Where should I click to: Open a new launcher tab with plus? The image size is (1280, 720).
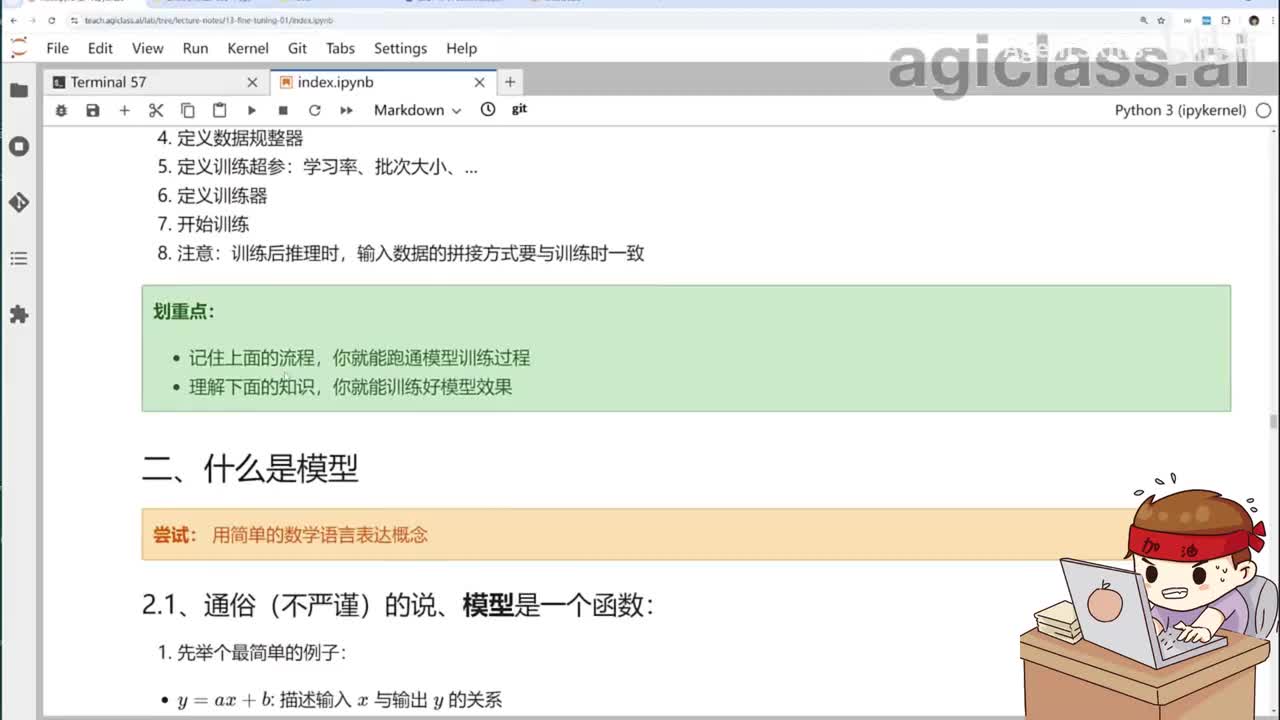509,82
